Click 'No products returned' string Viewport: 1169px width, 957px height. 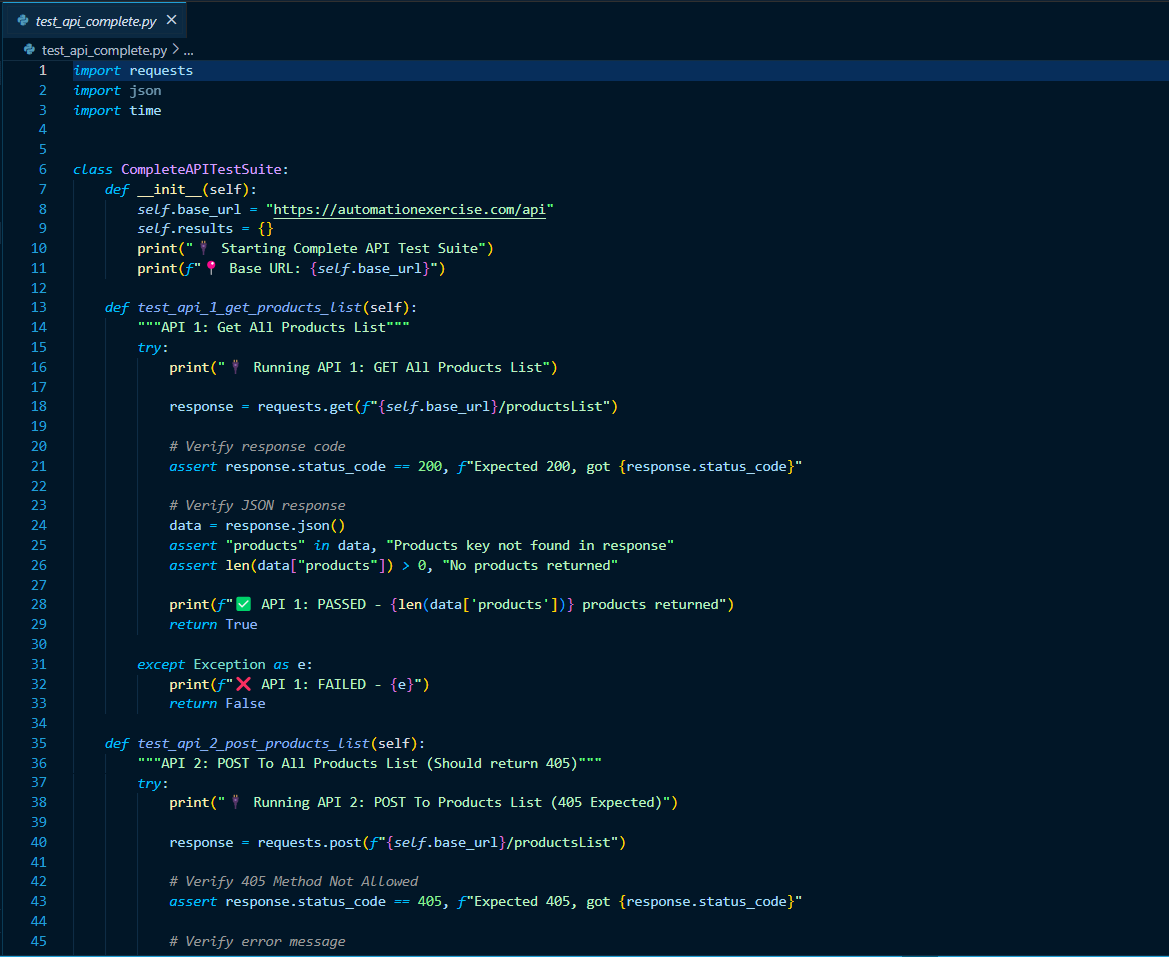pyautogui.click(x=530, y=565)
